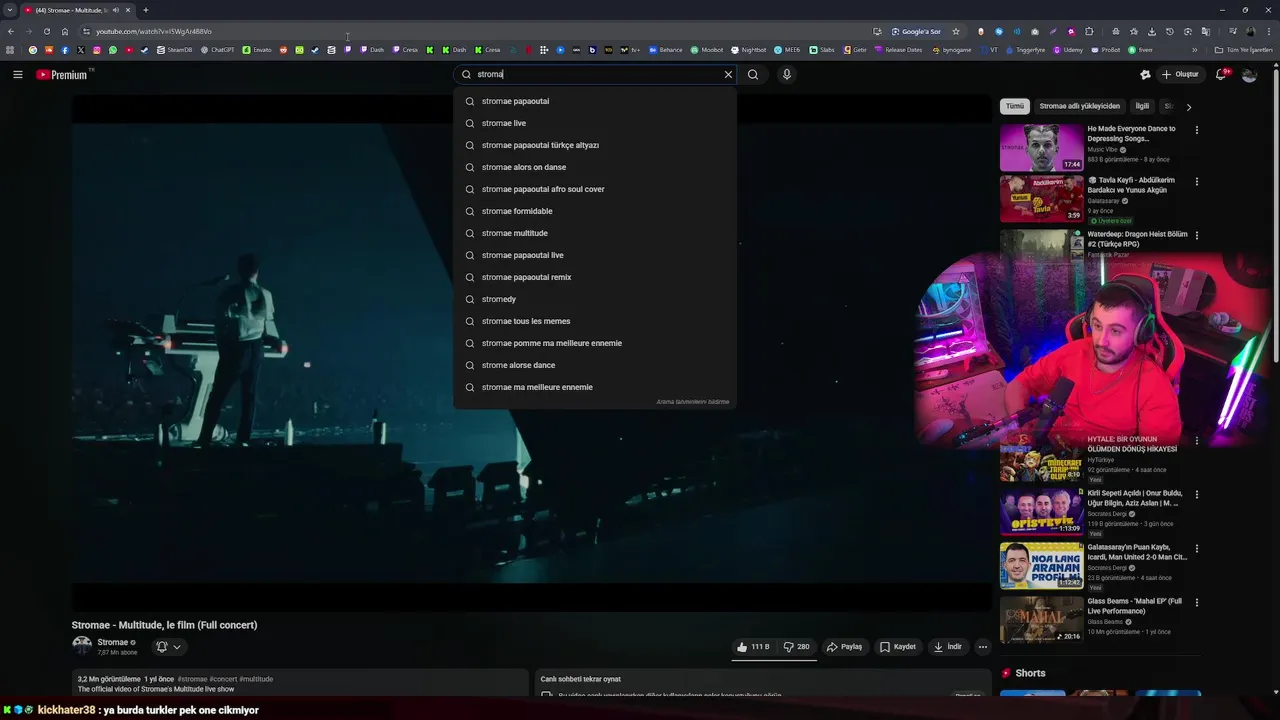Open the SteamDB bookmark

pyautogui.click(x=175, y=49)
